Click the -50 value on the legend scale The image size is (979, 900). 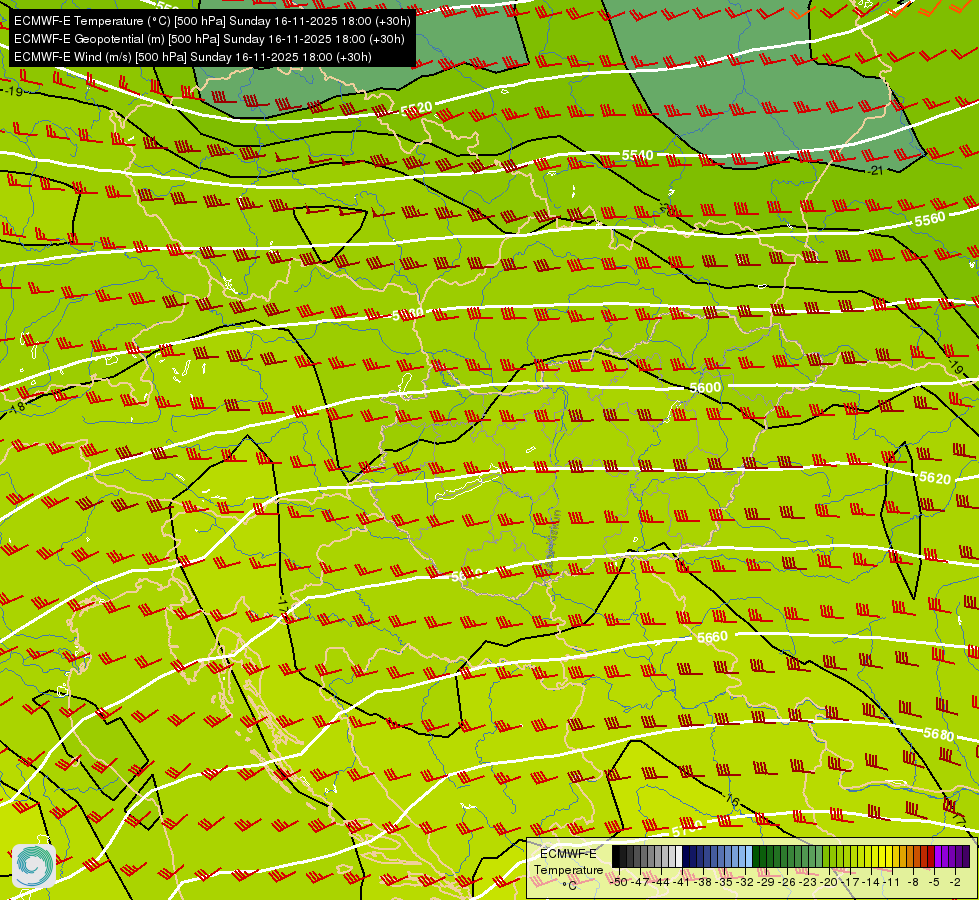pyautogui.click(x=619, y=882)
